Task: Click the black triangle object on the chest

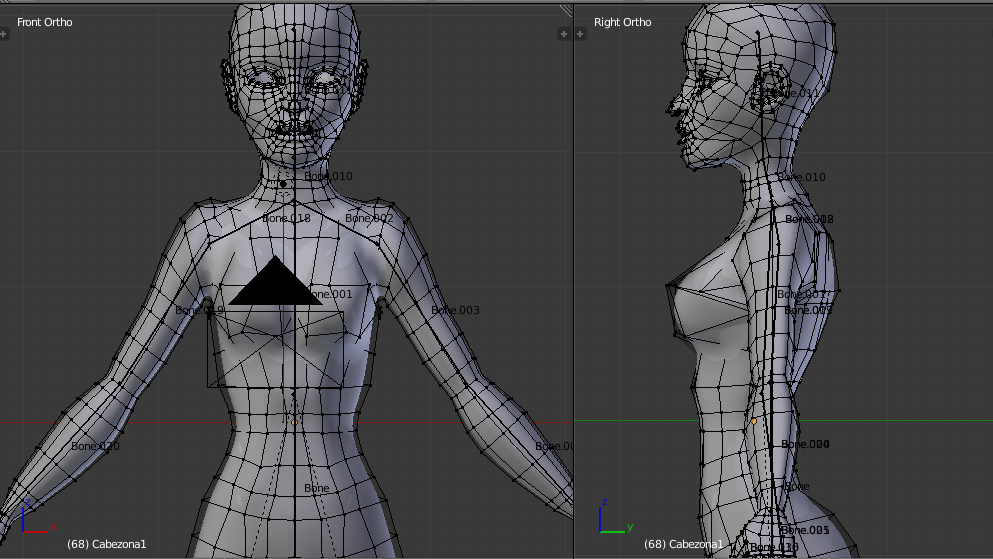Action: pyautogui.click(x=275, y=280)
